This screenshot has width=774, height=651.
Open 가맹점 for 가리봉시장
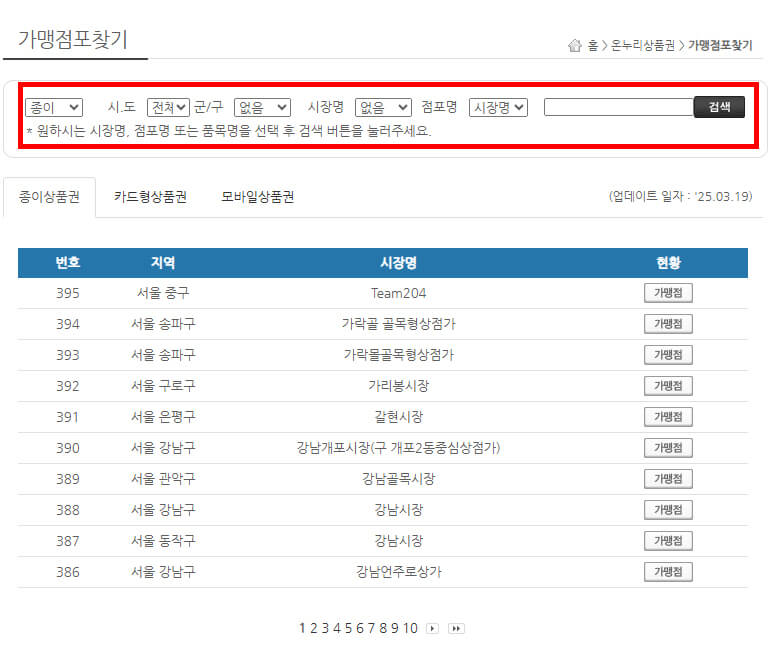point(668,385)
